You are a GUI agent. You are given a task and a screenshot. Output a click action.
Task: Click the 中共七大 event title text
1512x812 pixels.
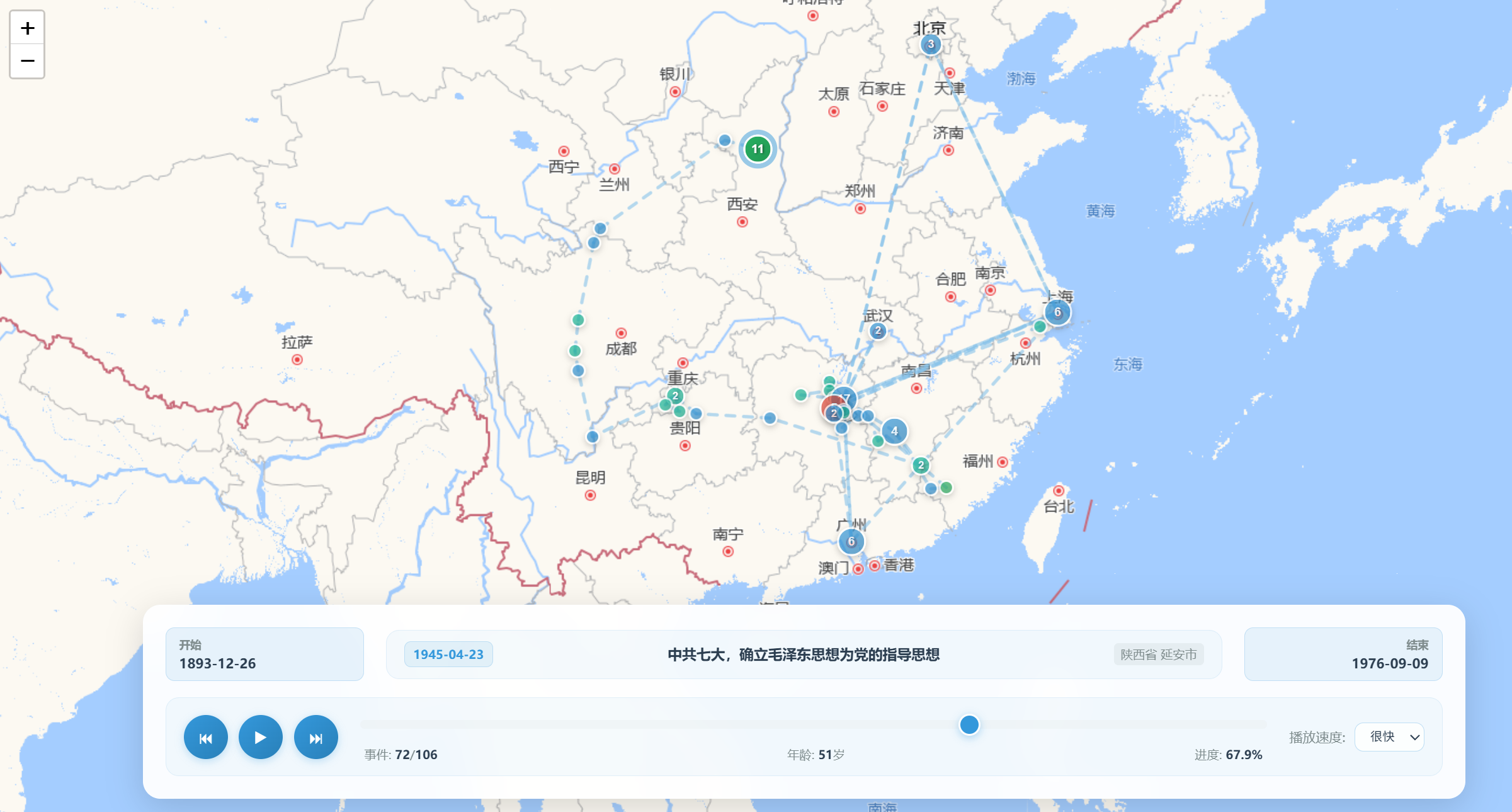803,655
